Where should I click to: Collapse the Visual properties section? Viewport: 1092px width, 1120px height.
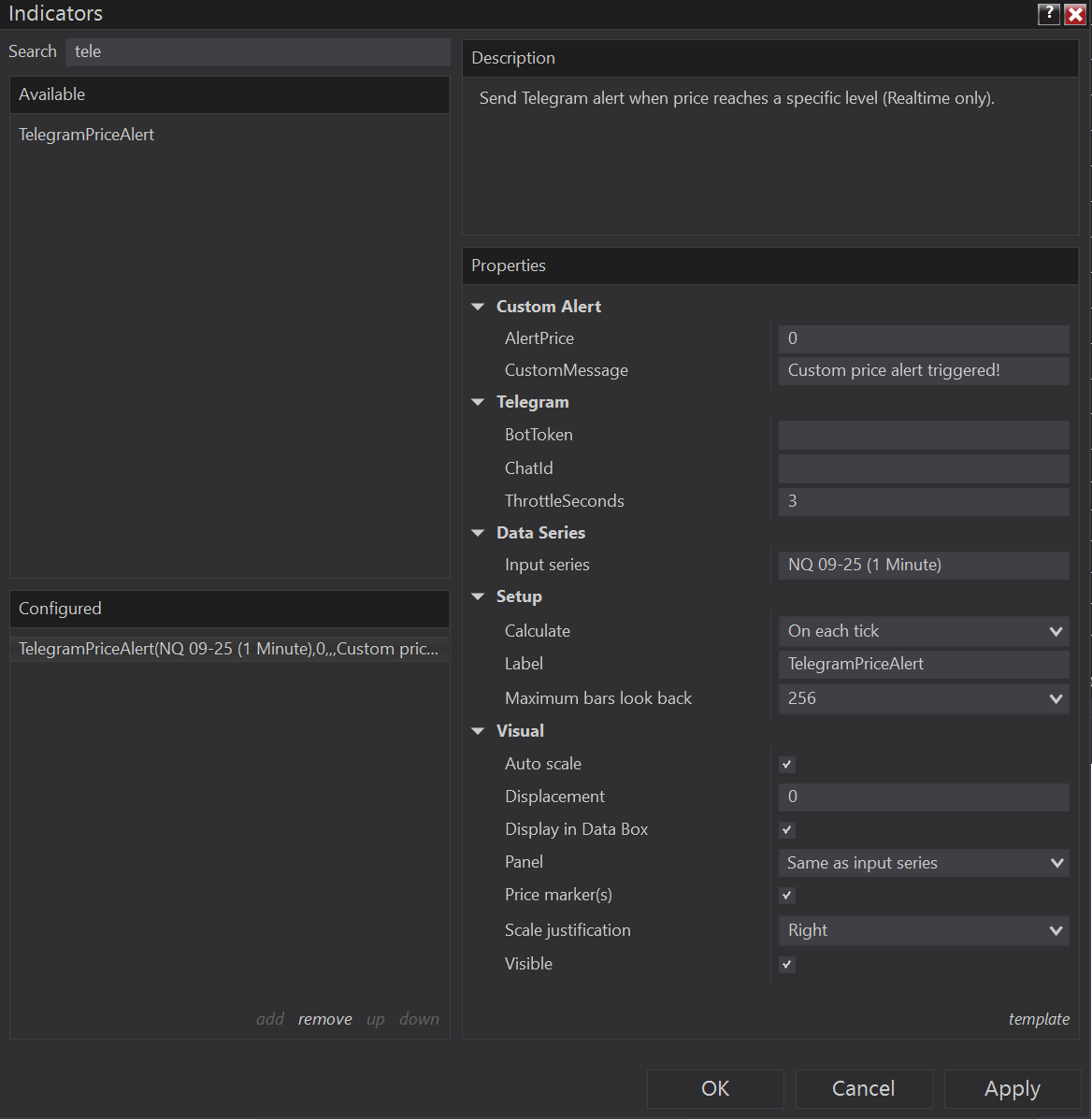pyautogui.click(x=479, y=731)
